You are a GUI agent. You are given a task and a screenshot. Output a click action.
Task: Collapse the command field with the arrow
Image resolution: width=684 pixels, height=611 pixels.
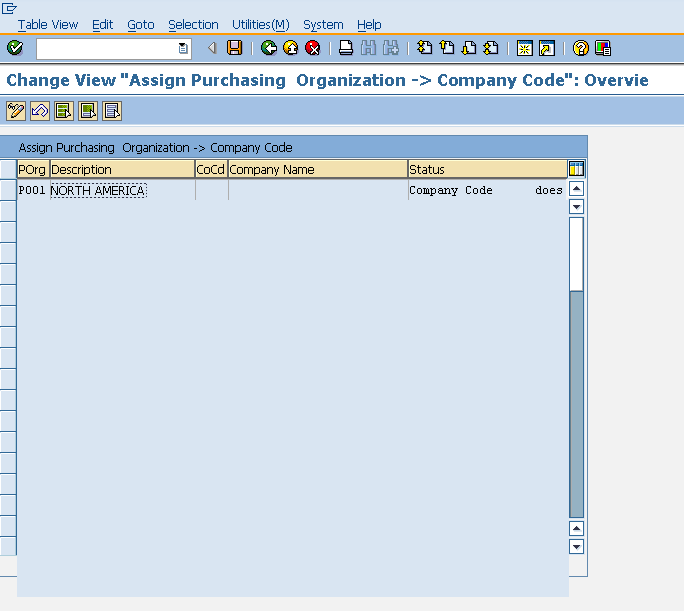pyautogui.click(x=212, y=48)
